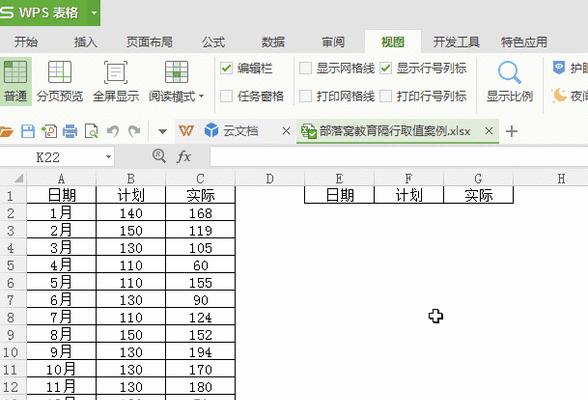
Task: Click the fx insert function icon
Action: (x=184, y=156)
